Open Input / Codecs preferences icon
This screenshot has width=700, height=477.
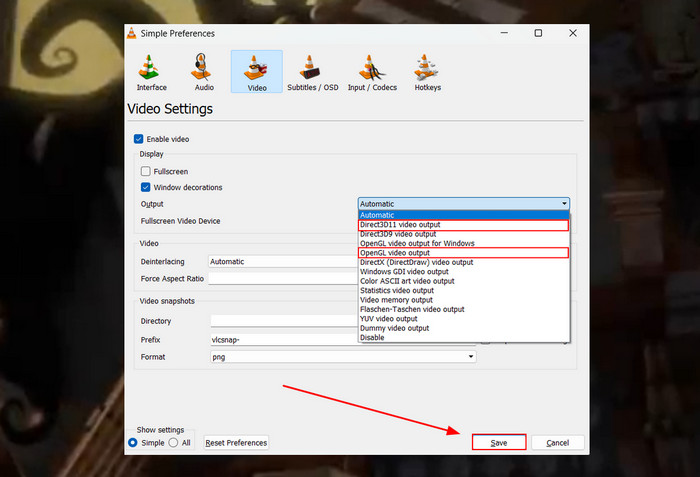372,72
